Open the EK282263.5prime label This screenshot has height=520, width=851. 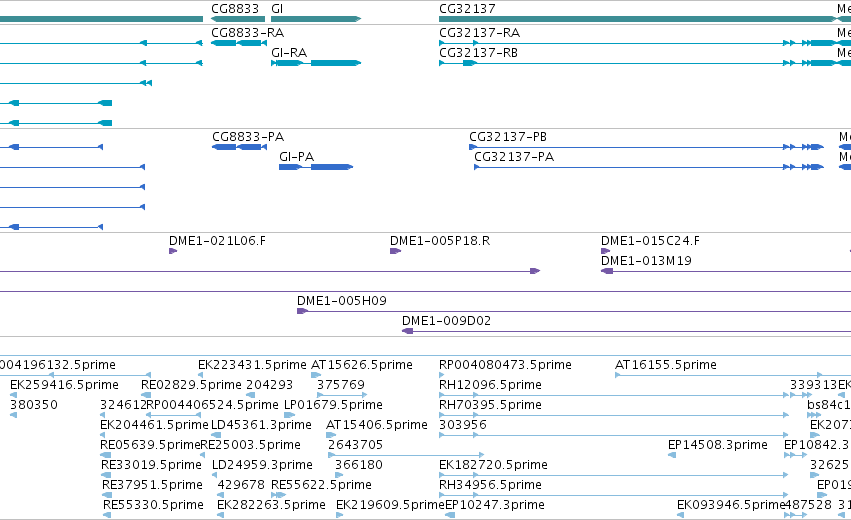[x=271, y=505]
